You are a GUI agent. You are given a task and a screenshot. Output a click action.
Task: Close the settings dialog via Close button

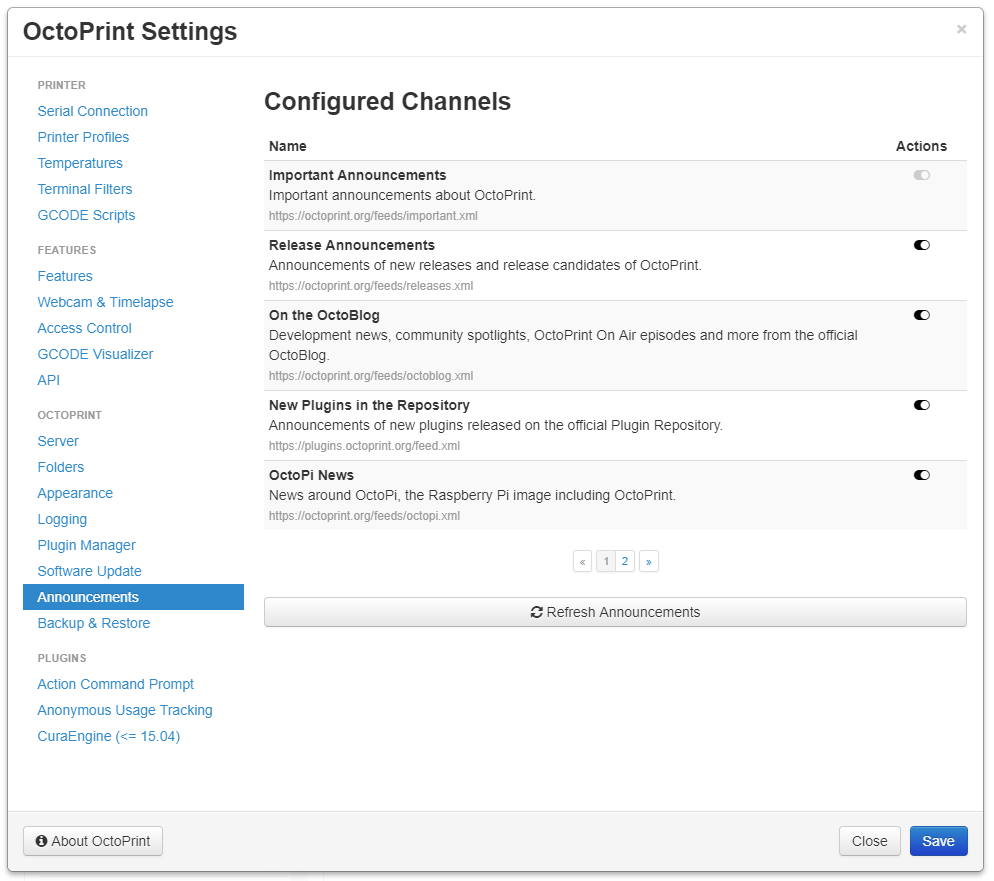(869, 841)
